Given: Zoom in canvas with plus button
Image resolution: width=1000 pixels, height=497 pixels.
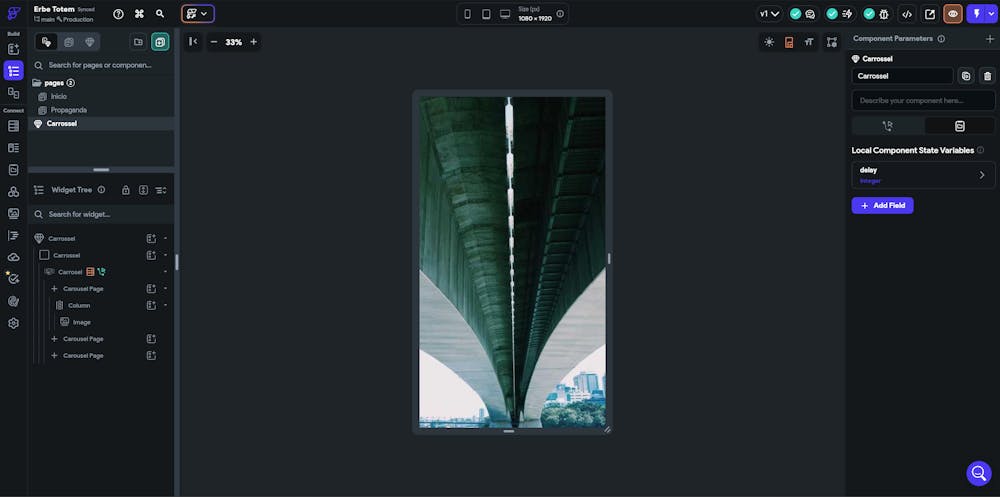Looking at the screenshot, I should [x=253, y=42].
